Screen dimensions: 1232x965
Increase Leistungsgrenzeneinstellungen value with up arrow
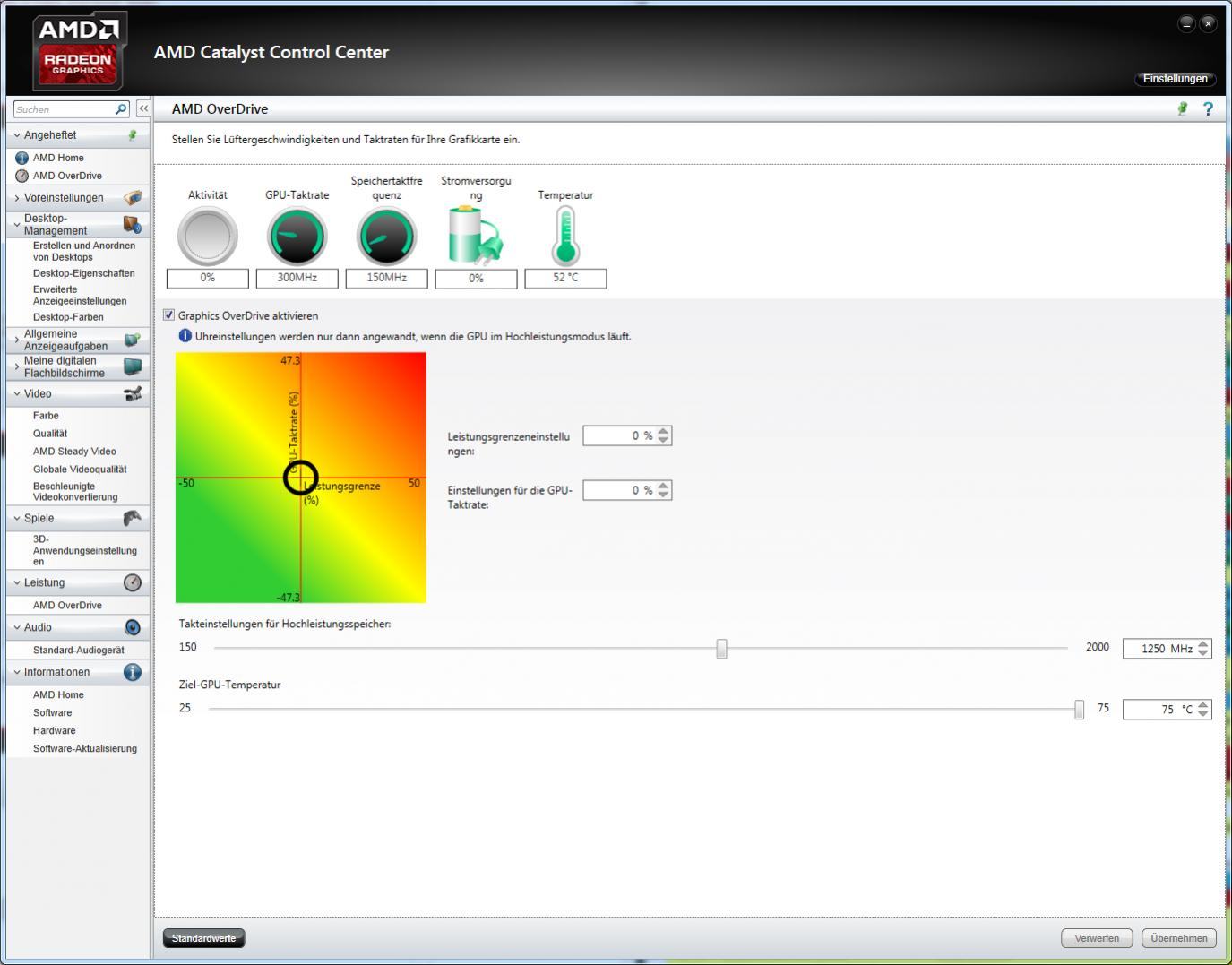[x=663, y=432]
